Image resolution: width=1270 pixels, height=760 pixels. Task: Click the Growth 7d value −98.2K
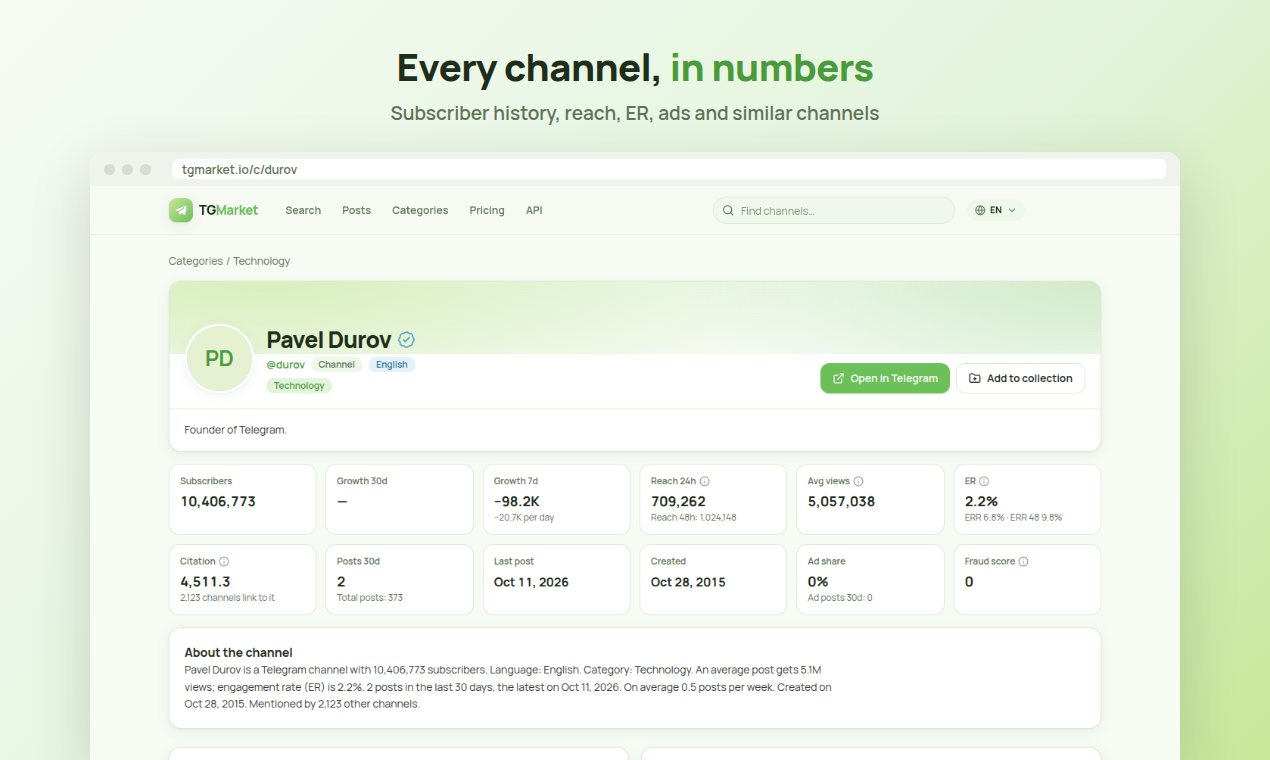click(518, 501)
